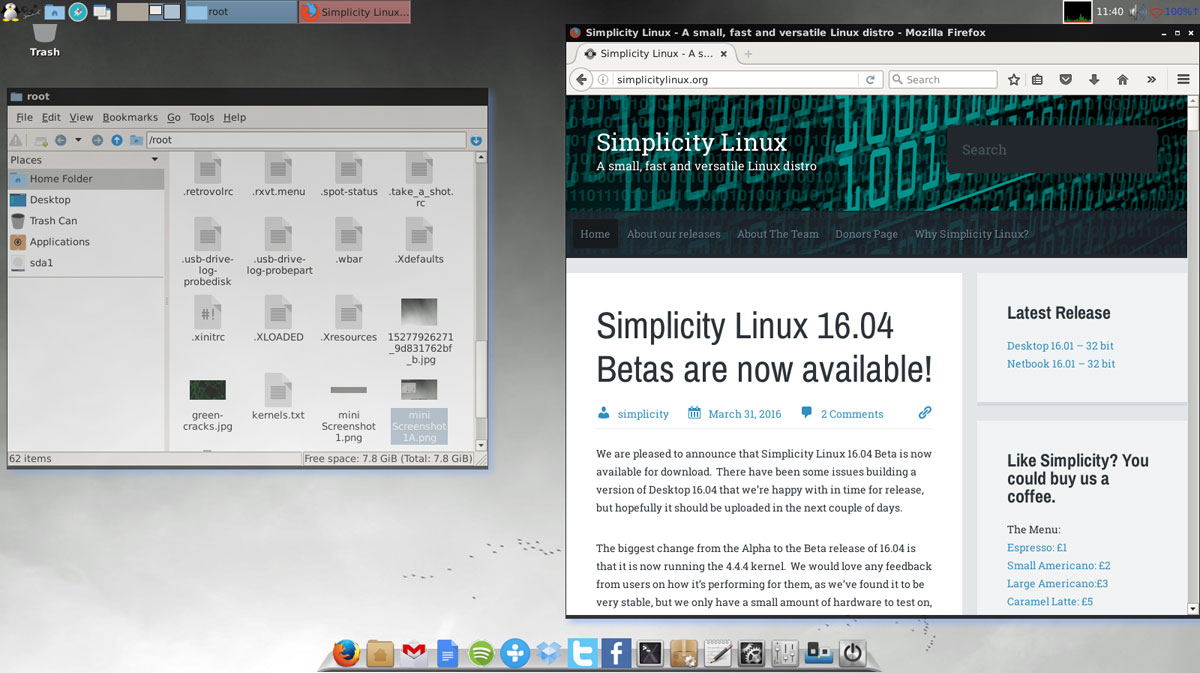This screenshot has height=673, width=1200.
Task: Click the home folder launcher in top panel
Action: click(54, 12)
